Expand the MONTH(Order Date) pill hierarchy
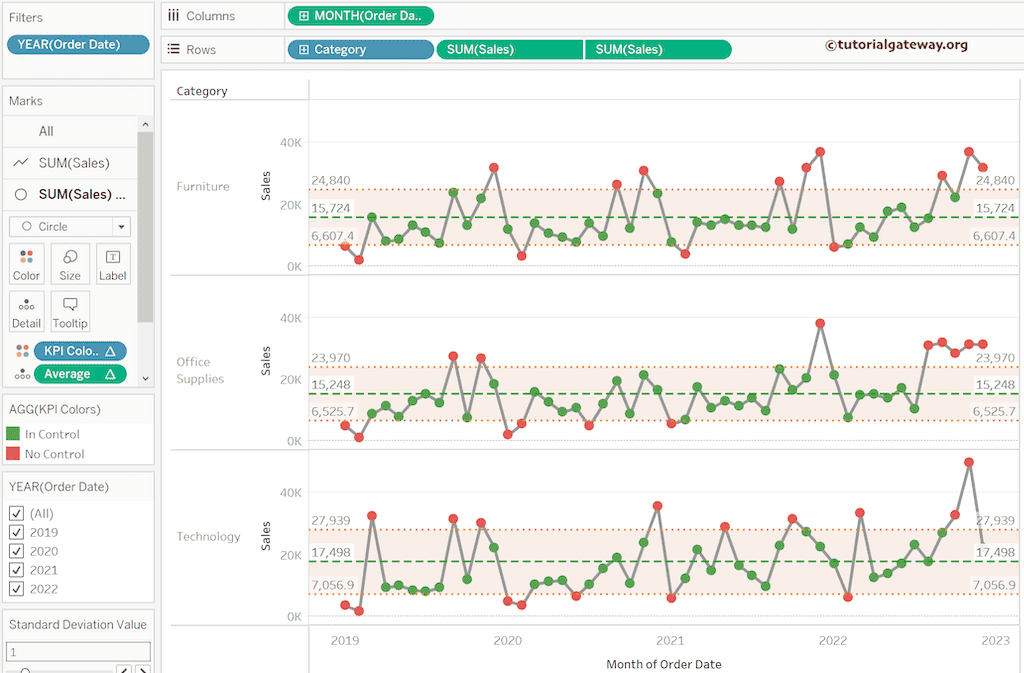Screen dimensions: 1024x673 click(x=305, y=15)
